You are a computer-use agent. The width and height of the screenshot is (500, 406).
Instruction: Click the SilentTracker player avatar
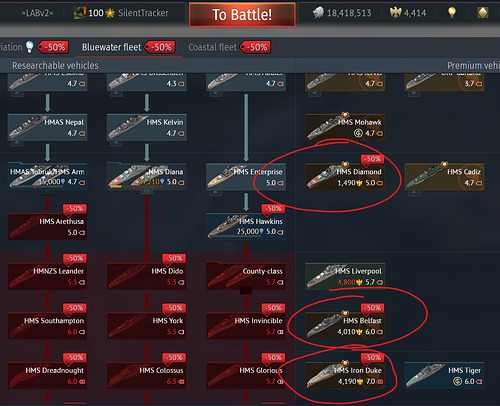pyautogui.click(x=80, y=13)
